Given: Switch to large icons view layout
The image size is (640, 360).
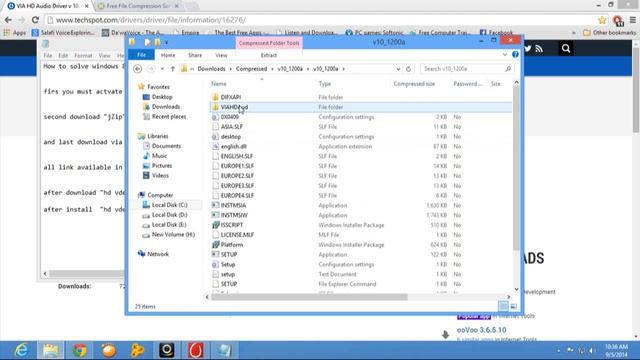Looking at the screenshot, I should tap(513, 306).
